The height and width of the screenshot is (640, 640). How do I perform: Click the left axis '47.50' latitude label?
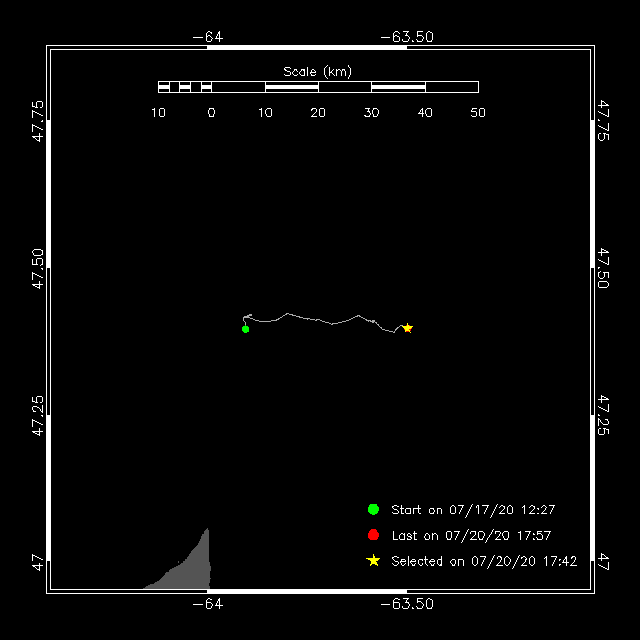click(x=37, y=268)
